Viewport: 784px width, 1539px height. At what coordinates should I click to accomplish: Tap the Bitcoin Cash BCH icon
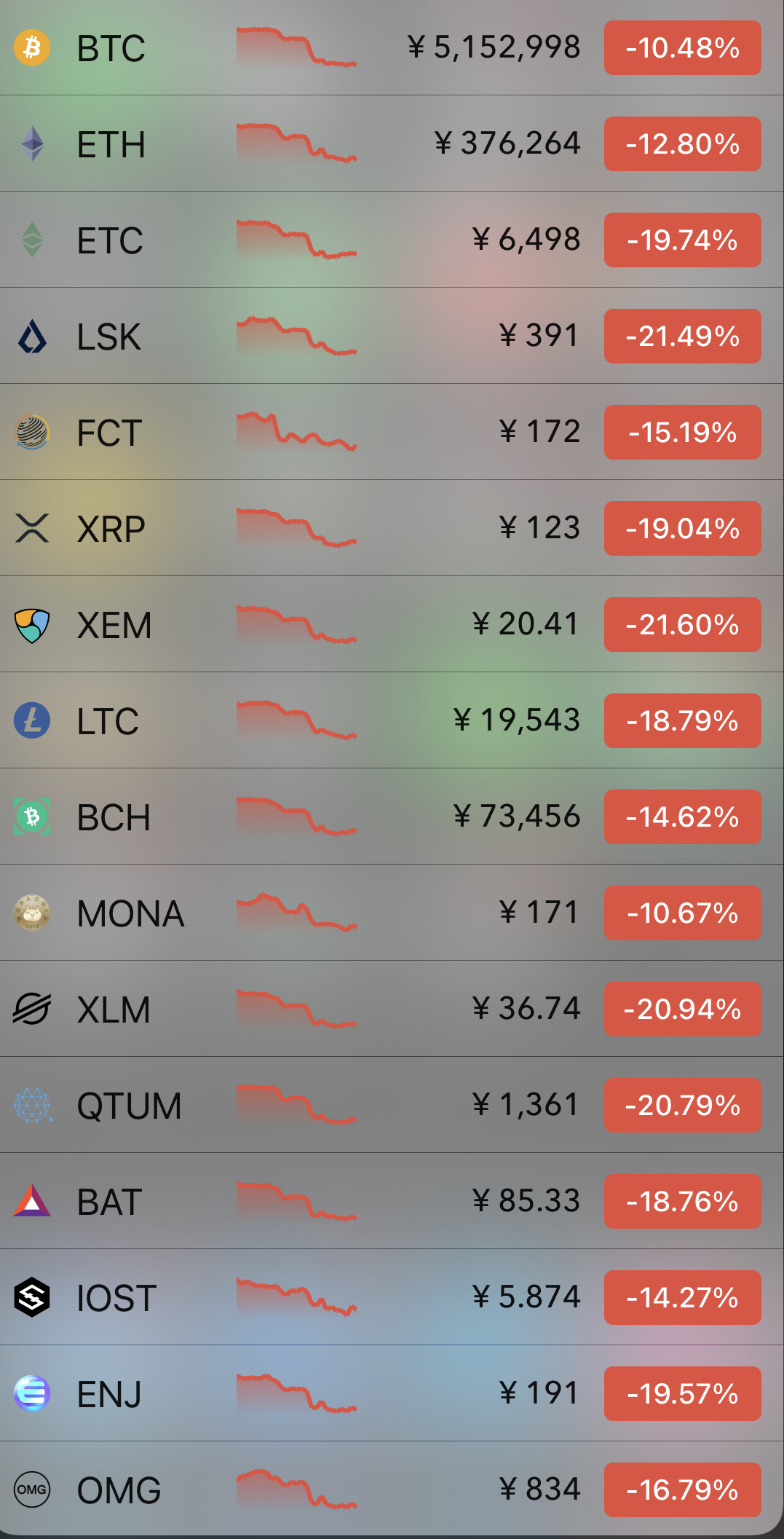click(32, 817)
